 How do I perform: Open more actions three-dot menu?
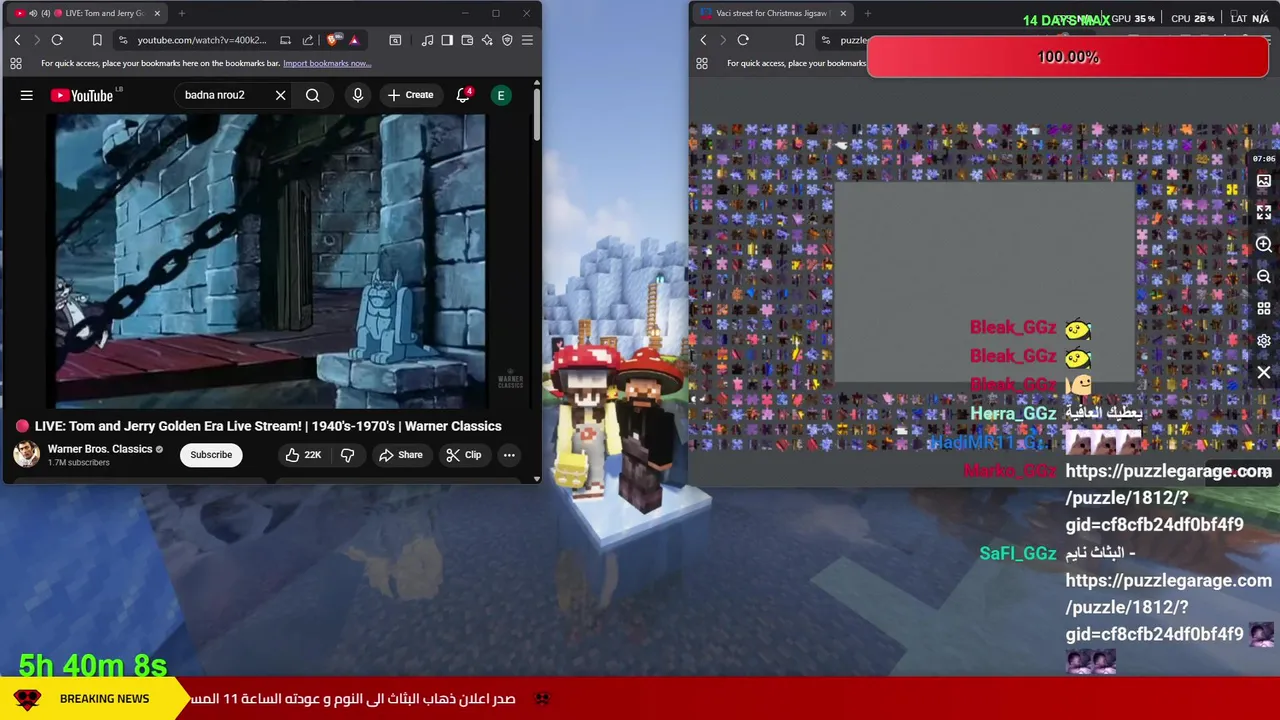[x=509, y=455]
